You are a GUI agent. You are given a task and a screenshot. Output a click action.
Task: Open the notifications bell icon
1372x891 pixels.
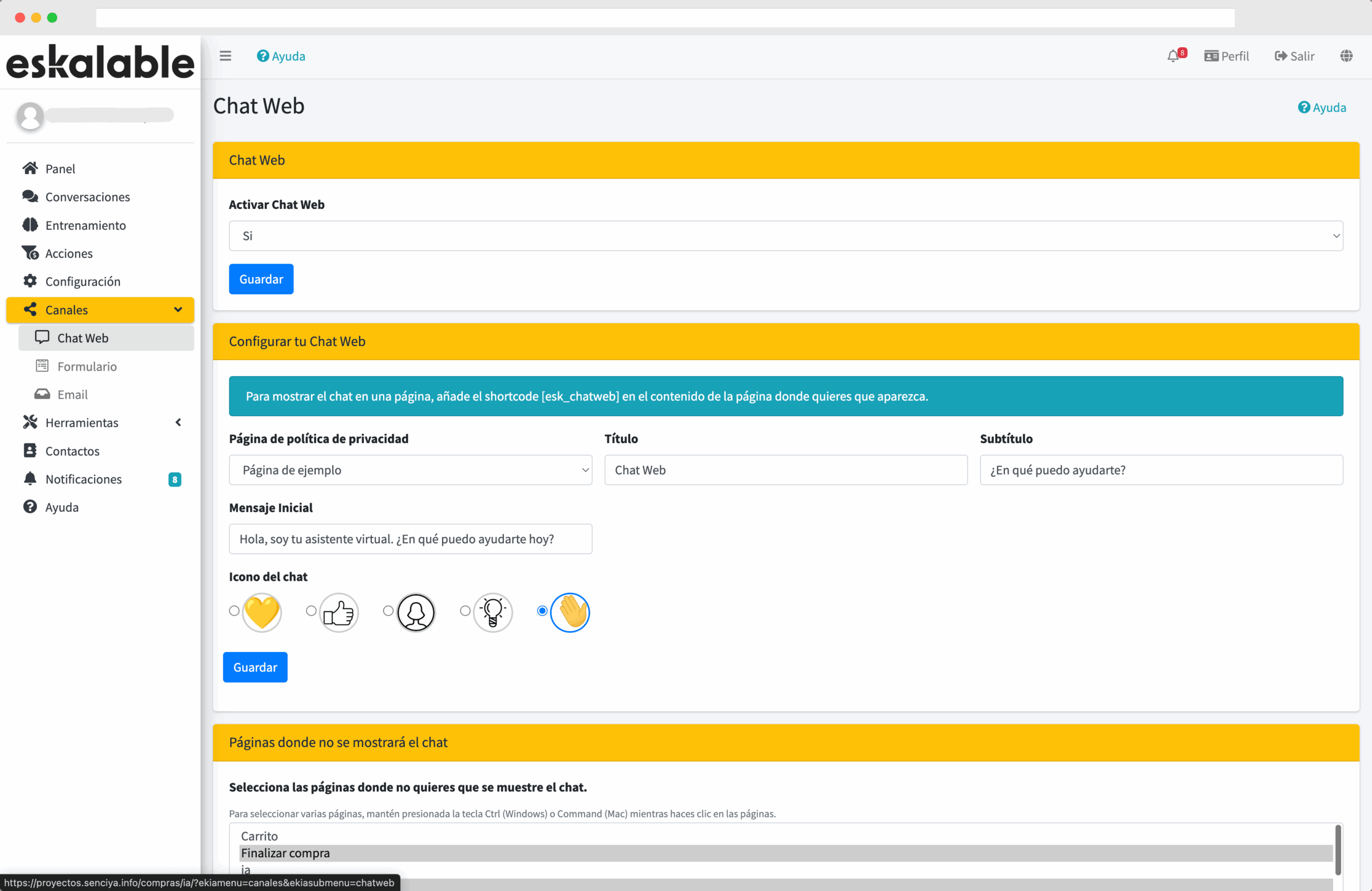(x=1173, y=56)
